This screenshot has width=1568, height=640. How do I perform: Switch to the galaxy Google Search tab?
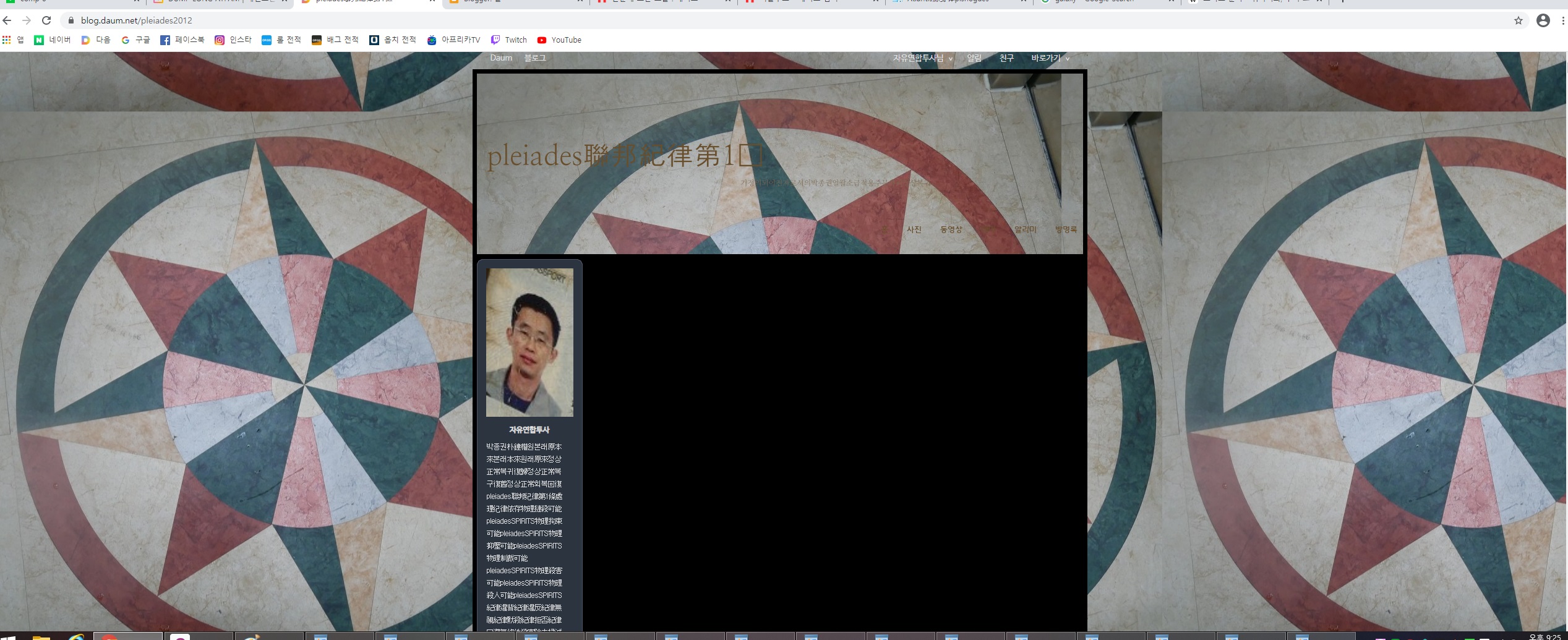click(1107, 2)
